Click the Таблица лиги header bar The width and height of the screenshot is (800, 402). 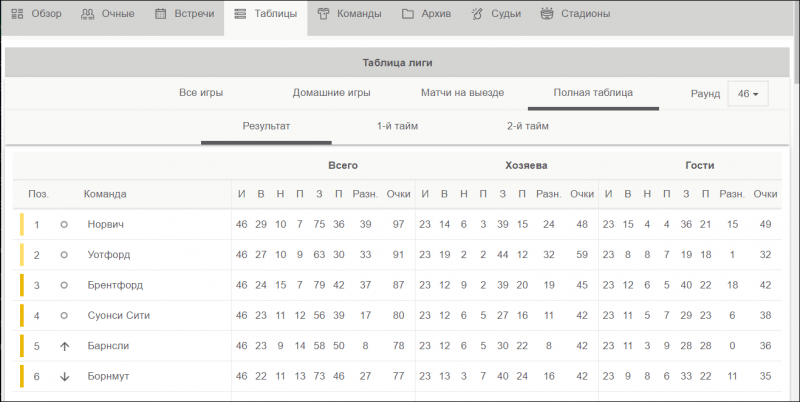coord(397,63)
